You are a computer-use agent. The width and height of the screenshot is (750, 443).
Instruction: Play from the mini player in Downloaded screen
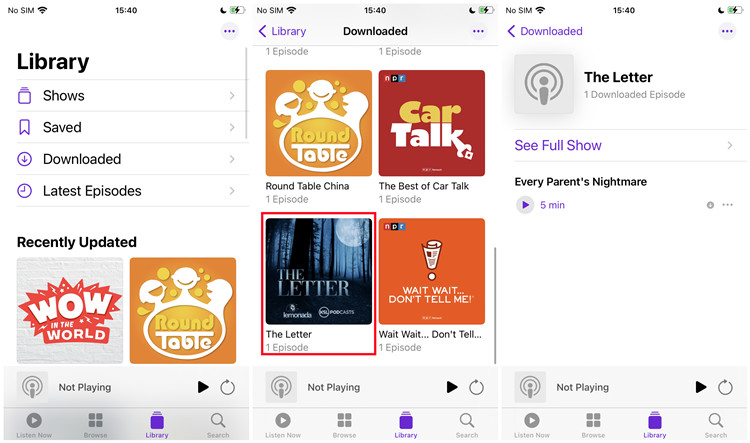point(452,387)
